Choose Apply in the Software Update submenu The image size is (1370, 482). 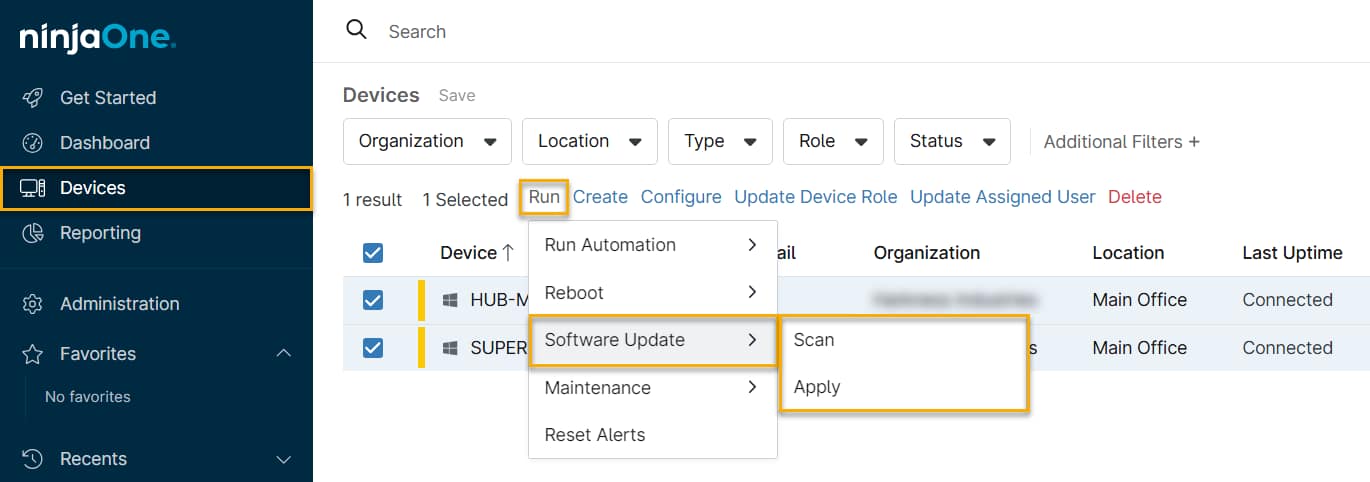pos(817,387)
